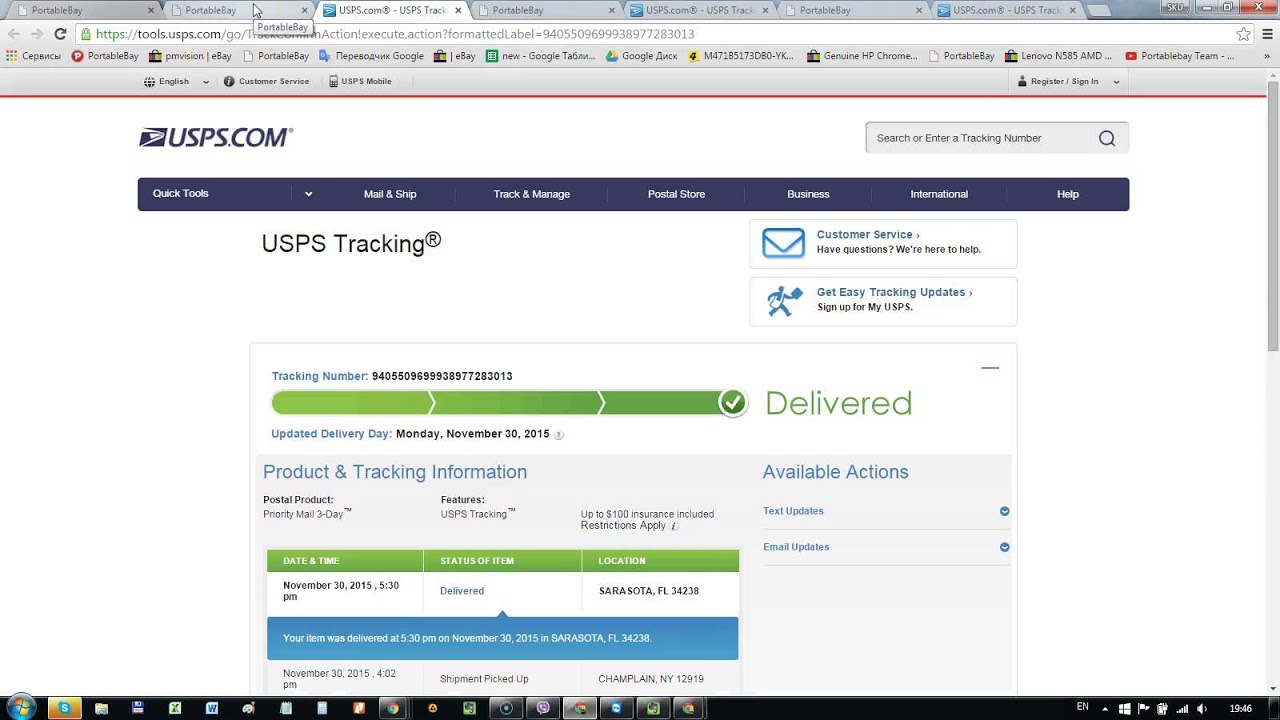Viewport: 1280px width, 720px height.
Task: Open Viber from the taskbar
Action: click(543, 708)
